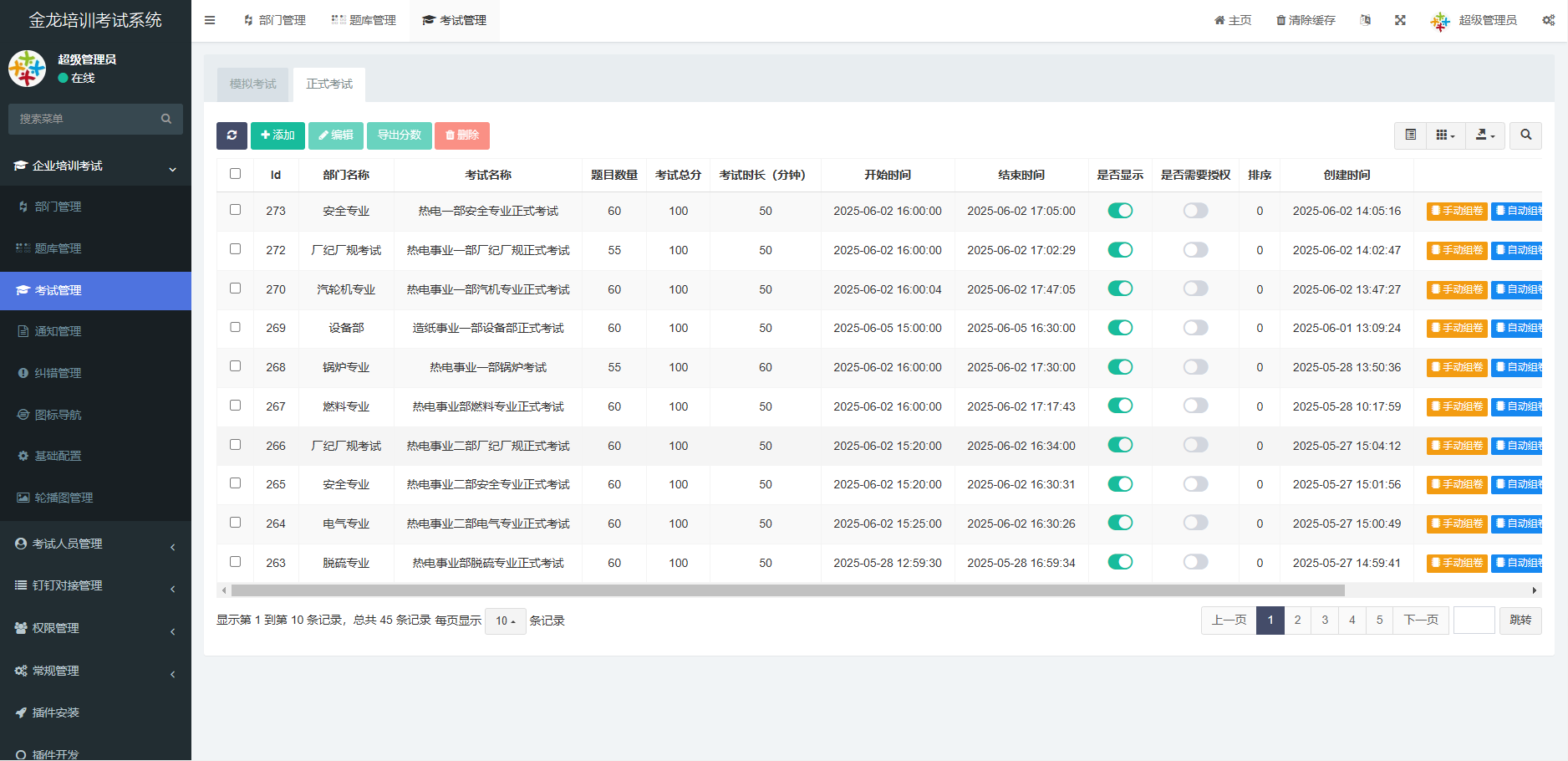This screenshot has height=761, width=1568.
Task: Sort by 开始时间 column header
Action: (x=888, y=175)
